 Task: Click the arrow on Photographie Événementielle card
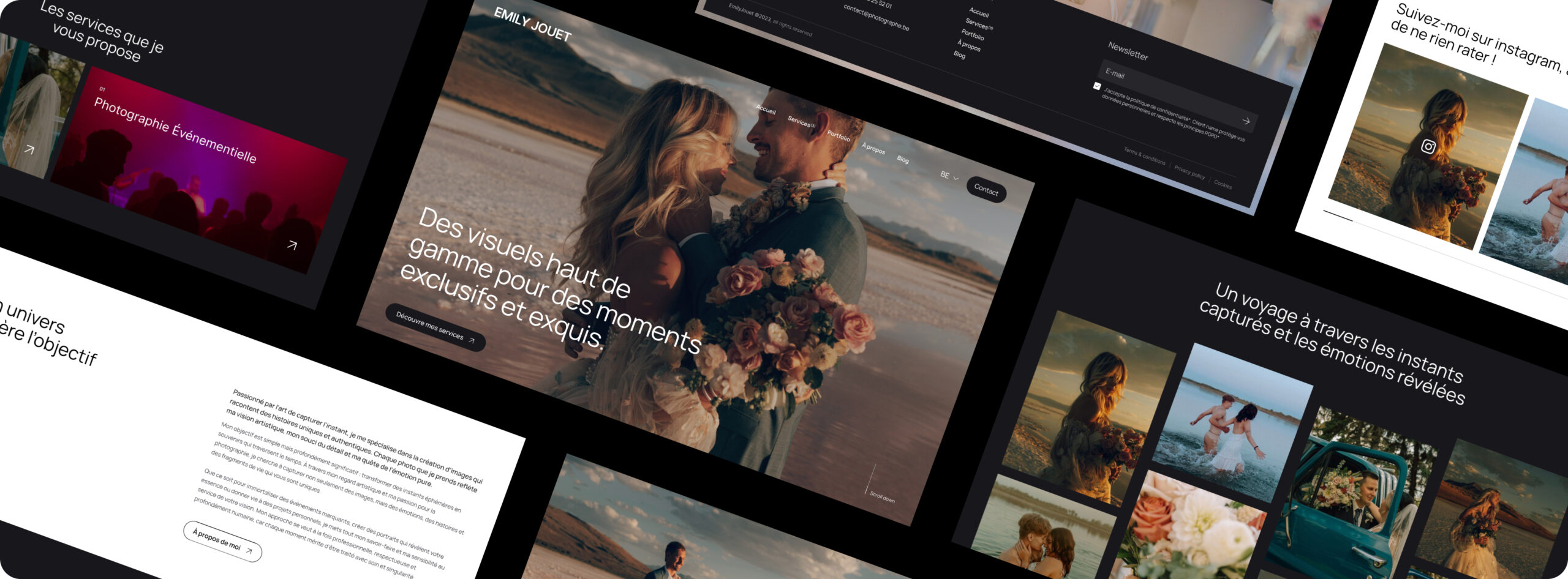click(x=292, y=245)
